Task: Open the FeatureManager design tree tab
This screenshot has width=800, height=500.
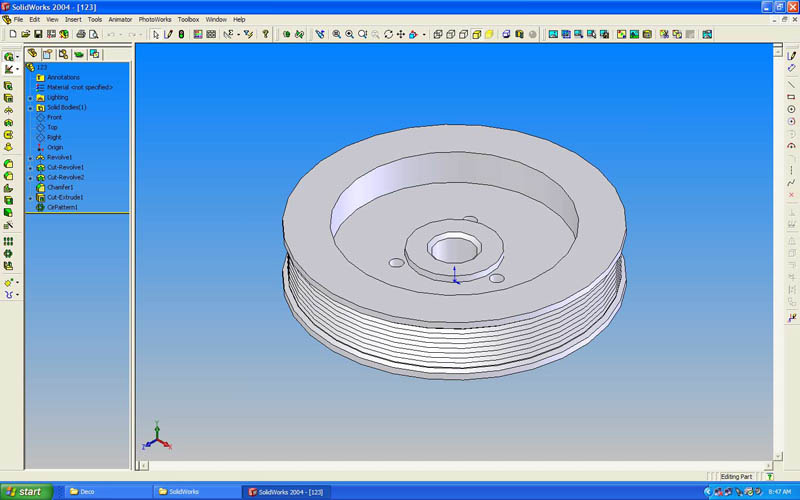Action: pos(33,54)
